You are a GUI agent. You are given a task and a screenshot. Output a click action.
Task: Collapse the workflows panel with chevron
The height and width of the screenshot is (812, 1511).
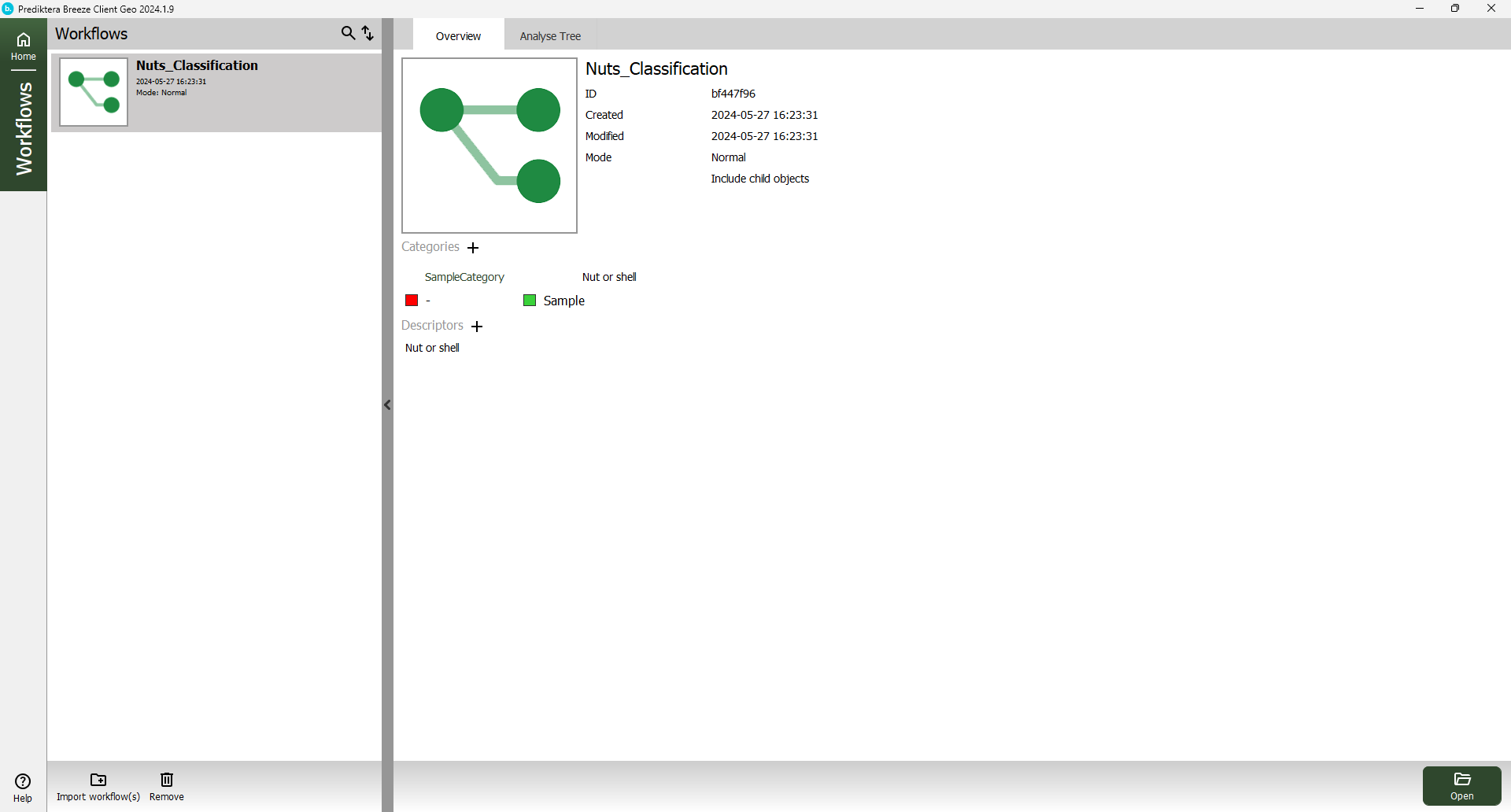coord(387,405)
